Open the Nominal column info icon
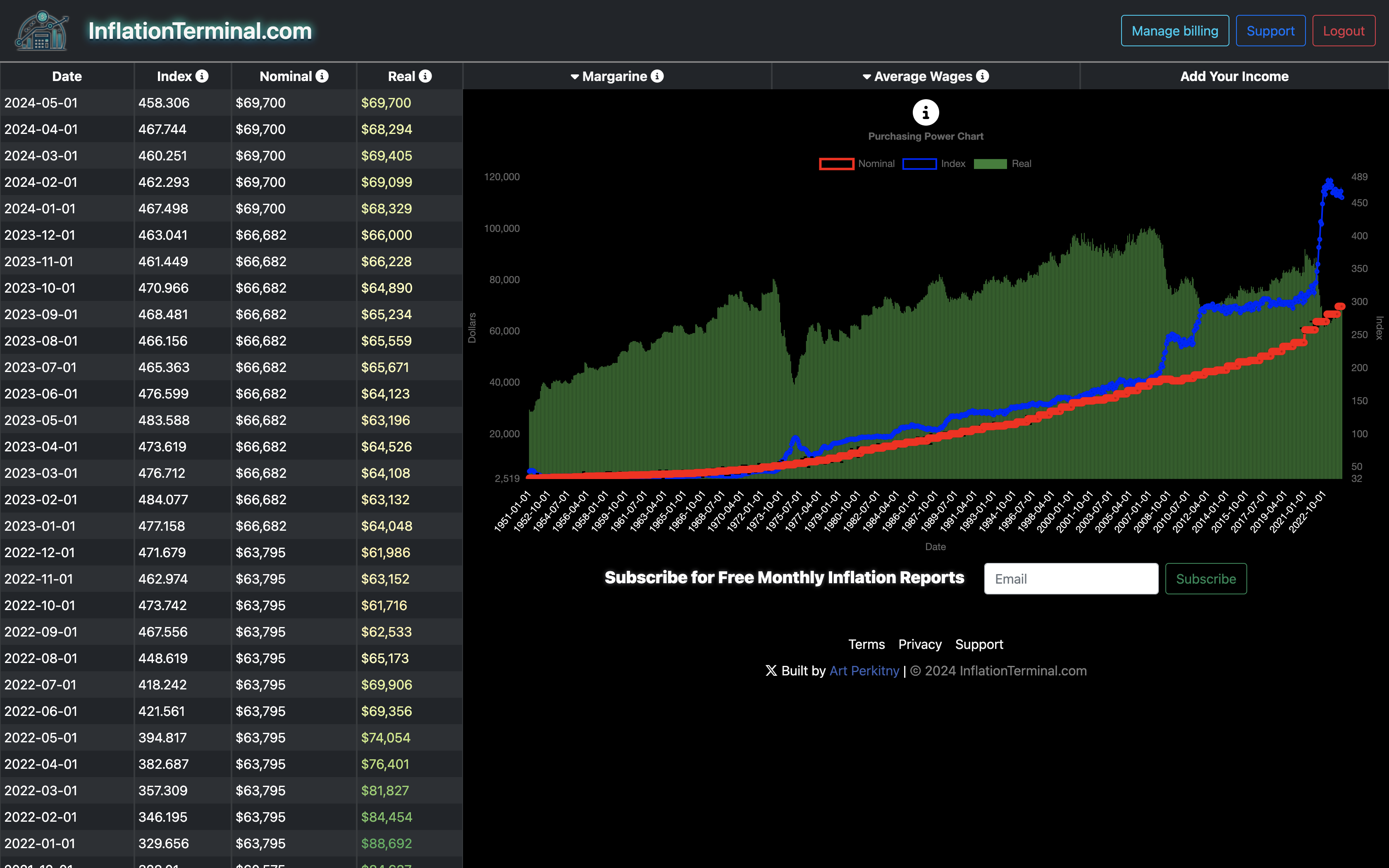Image resolution: width=1389 pixels, height=868 pixels. (x=322, y=76)
